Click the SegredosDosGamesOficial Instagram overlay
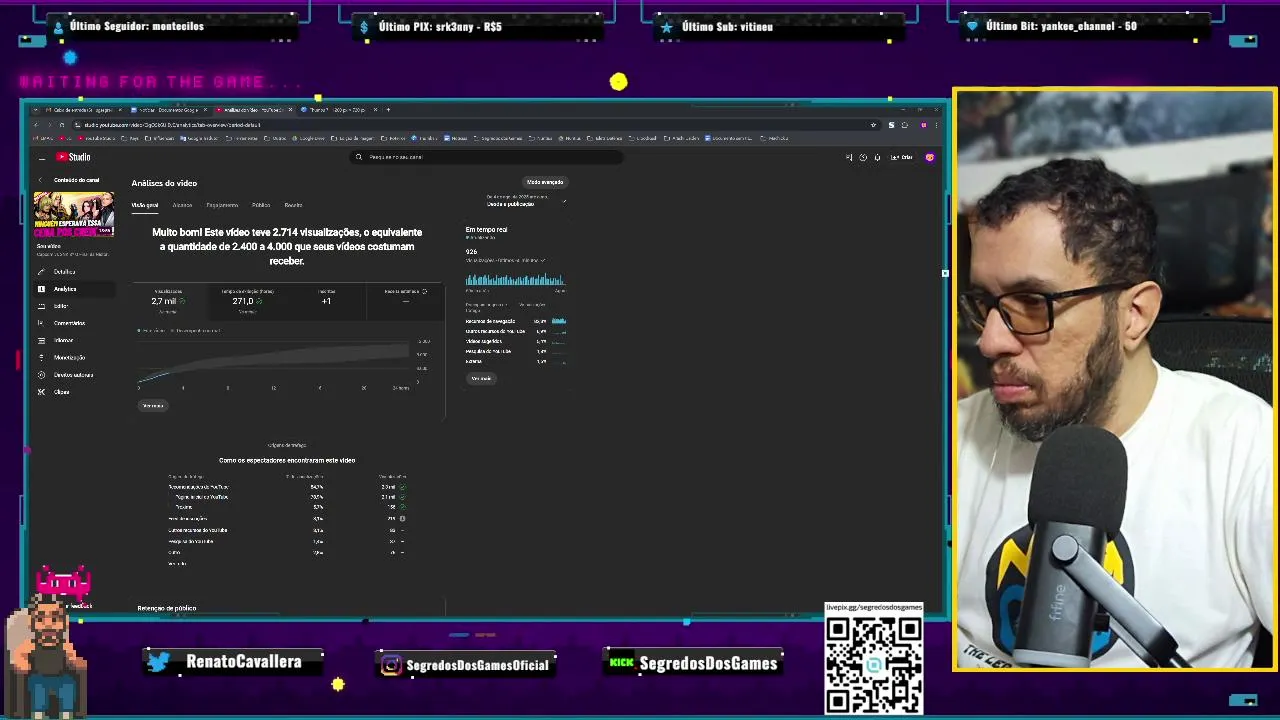Screen dimensions: 1280x720 coord(466,665)
